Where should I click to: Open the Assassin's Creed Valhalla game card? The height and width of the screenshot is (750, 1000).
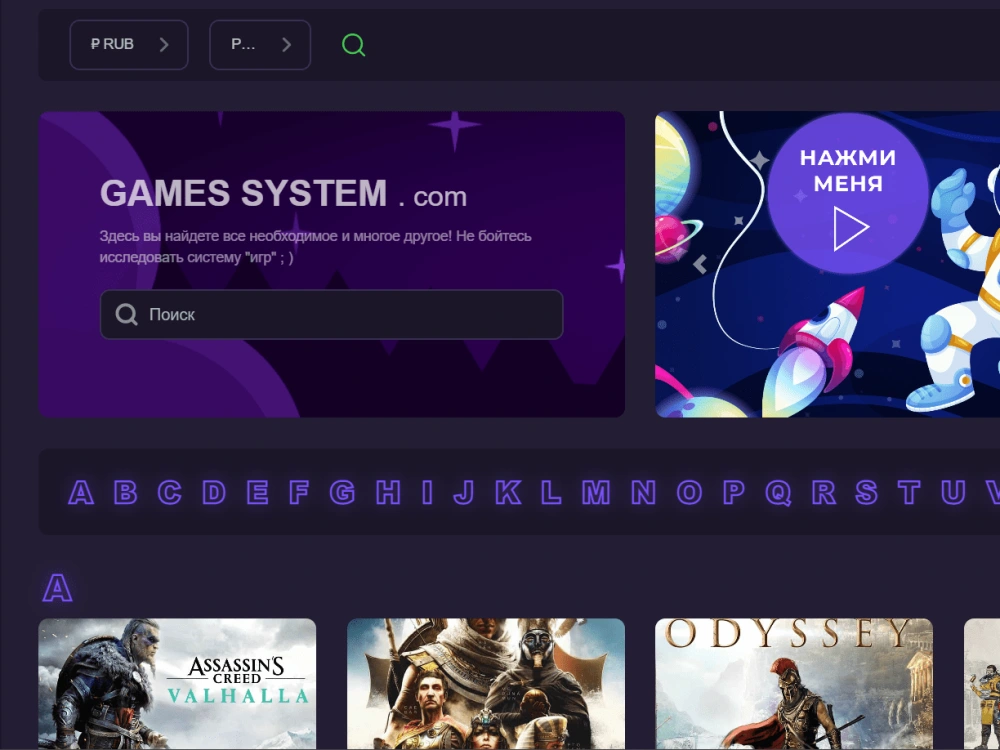tap(177, 684)
